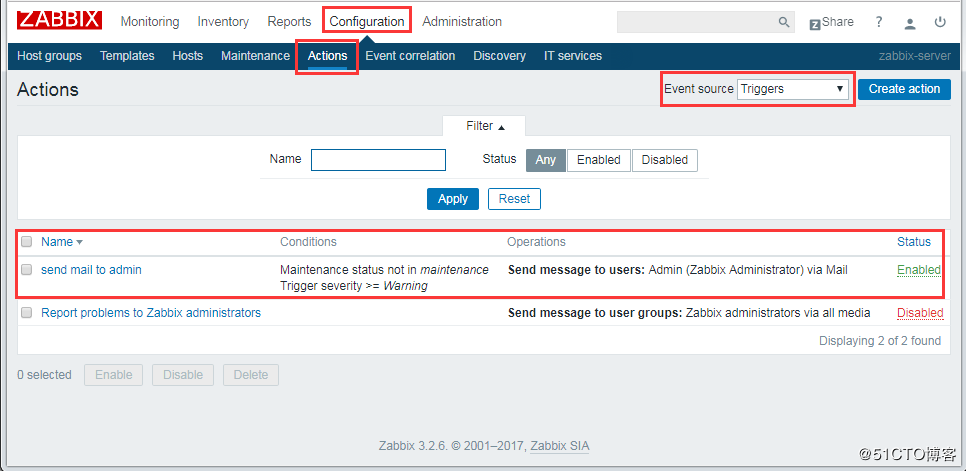The image size is (966, 471).
Task: Go to Hosts submenu
Action: (187, 56)
